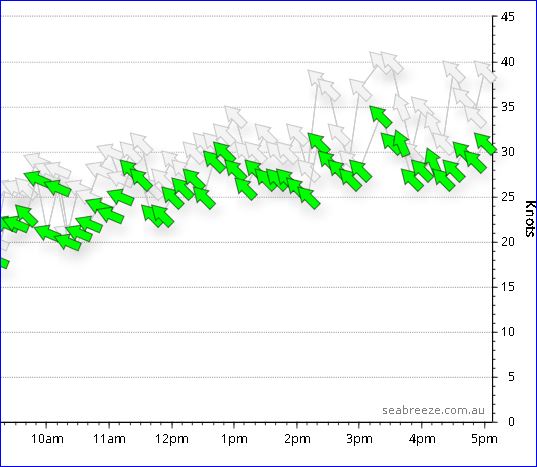Screen dimensions: 537x467
Task: Click the 10am time axis label
Action: point(47,439)
